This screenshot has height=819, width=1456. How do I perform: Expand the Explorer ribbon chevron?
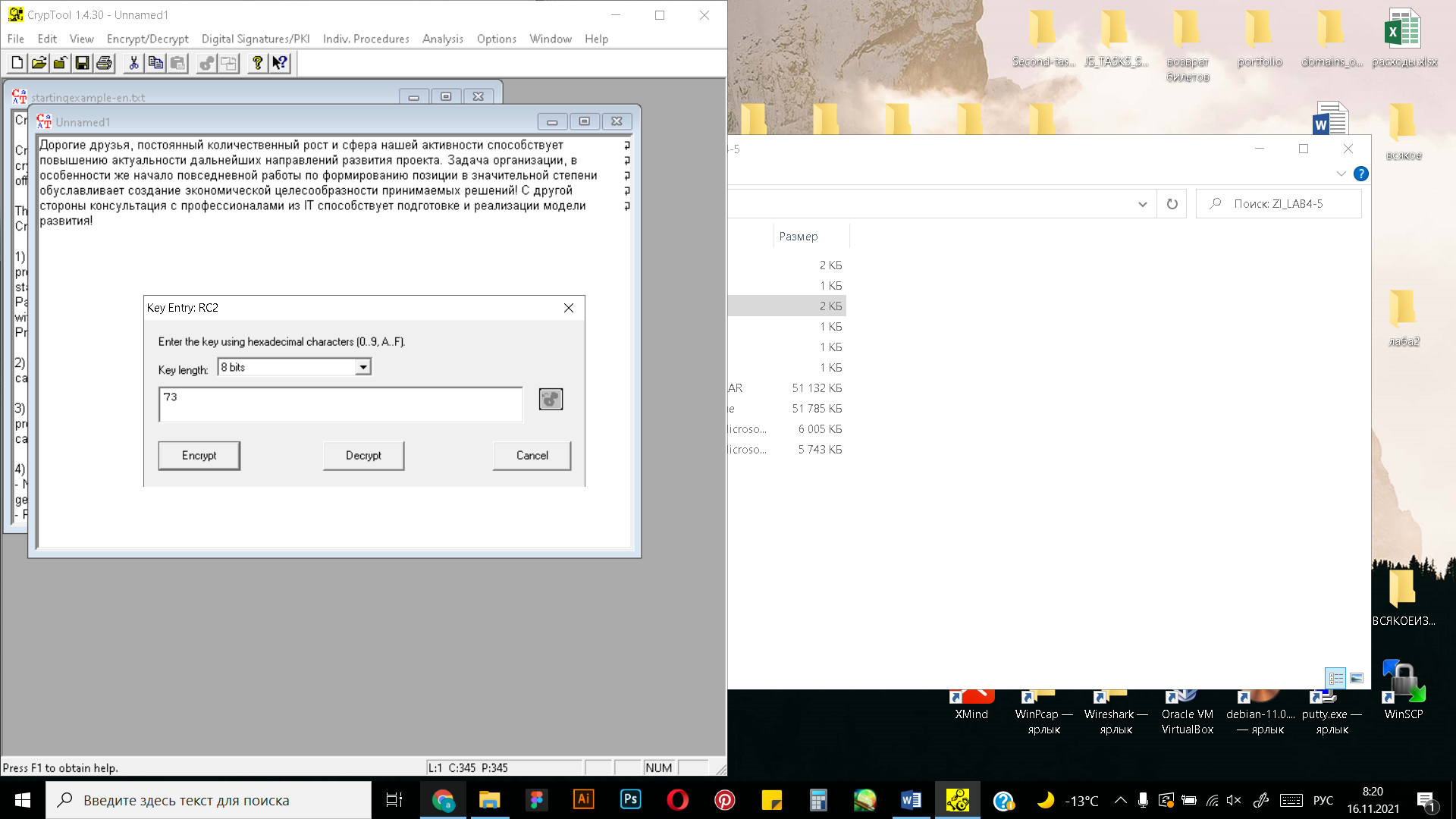pyautogui.click(x=1341, y=174)
